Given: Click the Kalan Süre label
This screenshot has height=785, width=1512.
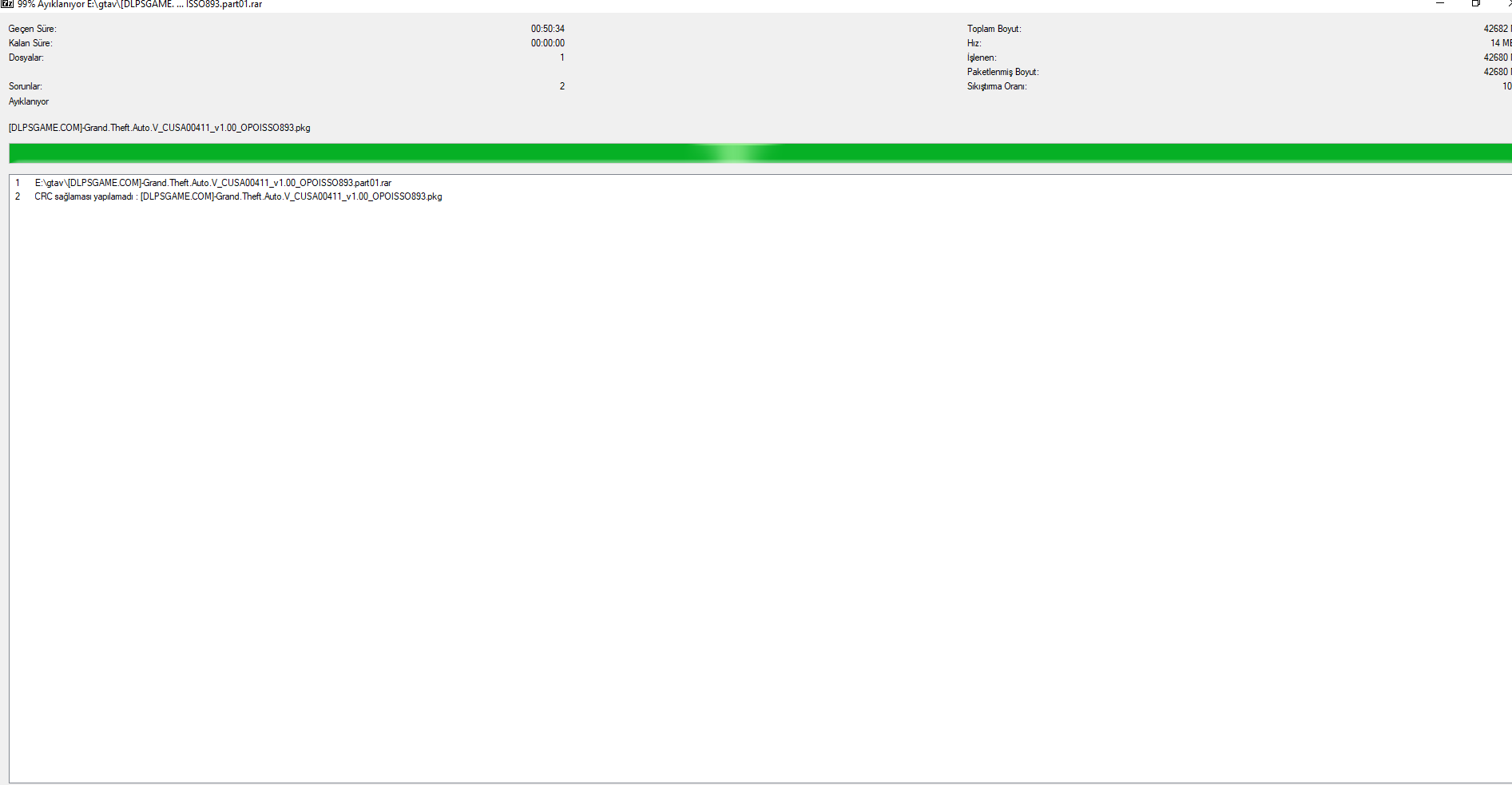Looking at the screenshot, I should (x=30, y=43).
